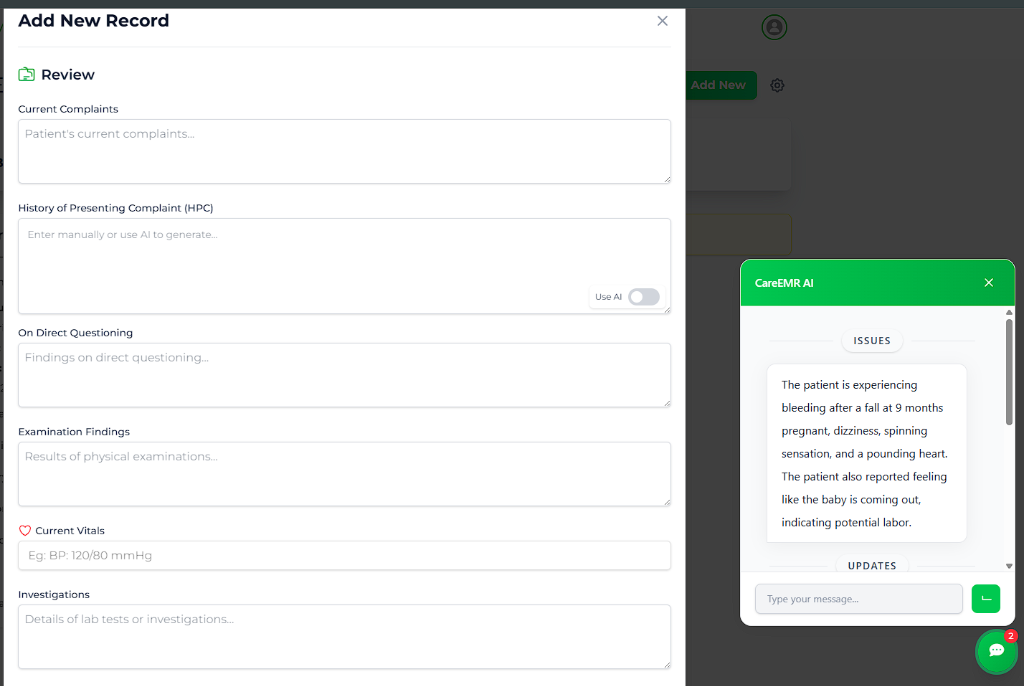Click the heart icon next to Current Vitals

[x=25, y=530]
